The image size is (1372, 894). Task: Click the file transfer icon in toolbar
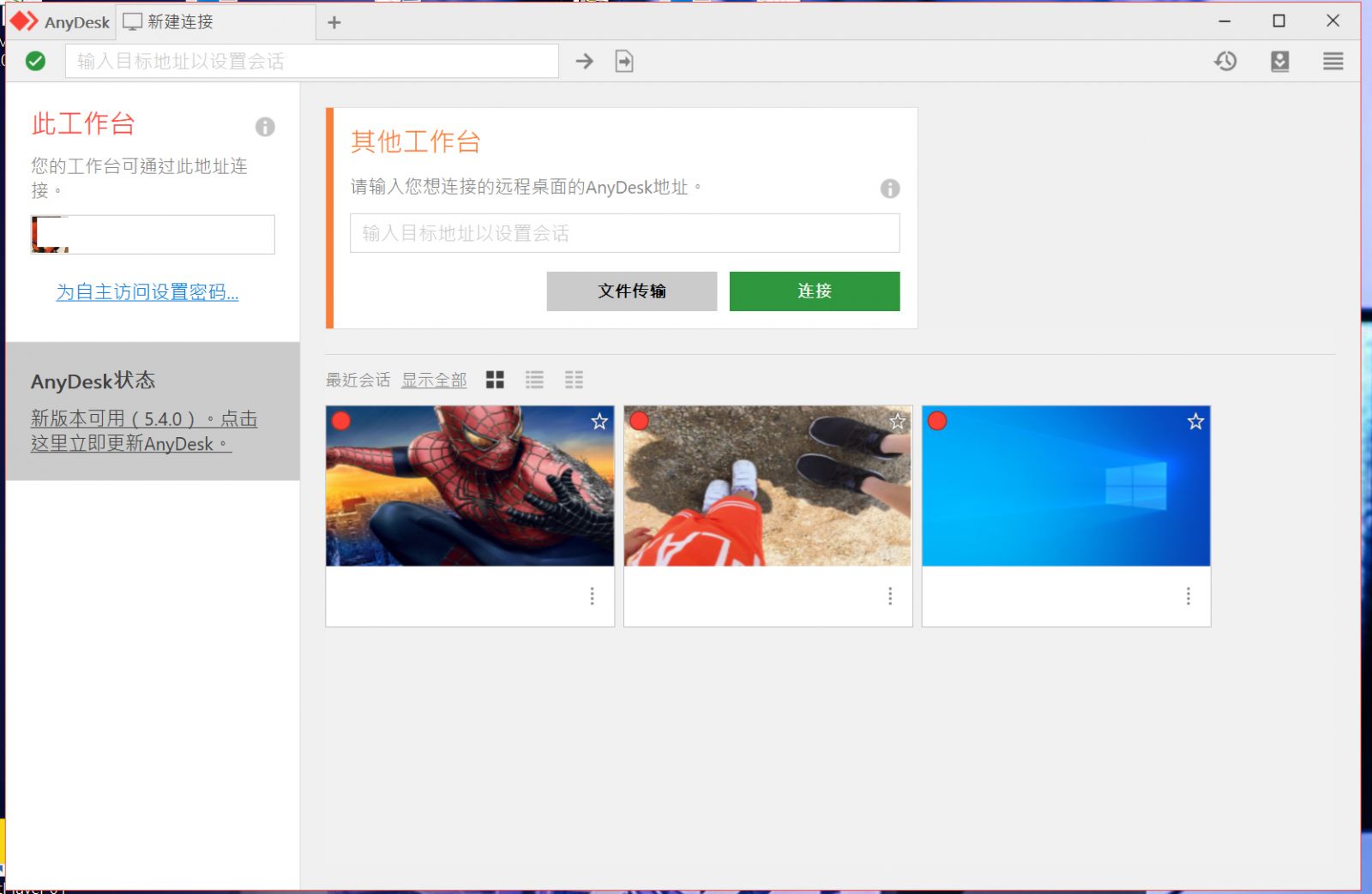pyautogui.click(x=624, y=61)
